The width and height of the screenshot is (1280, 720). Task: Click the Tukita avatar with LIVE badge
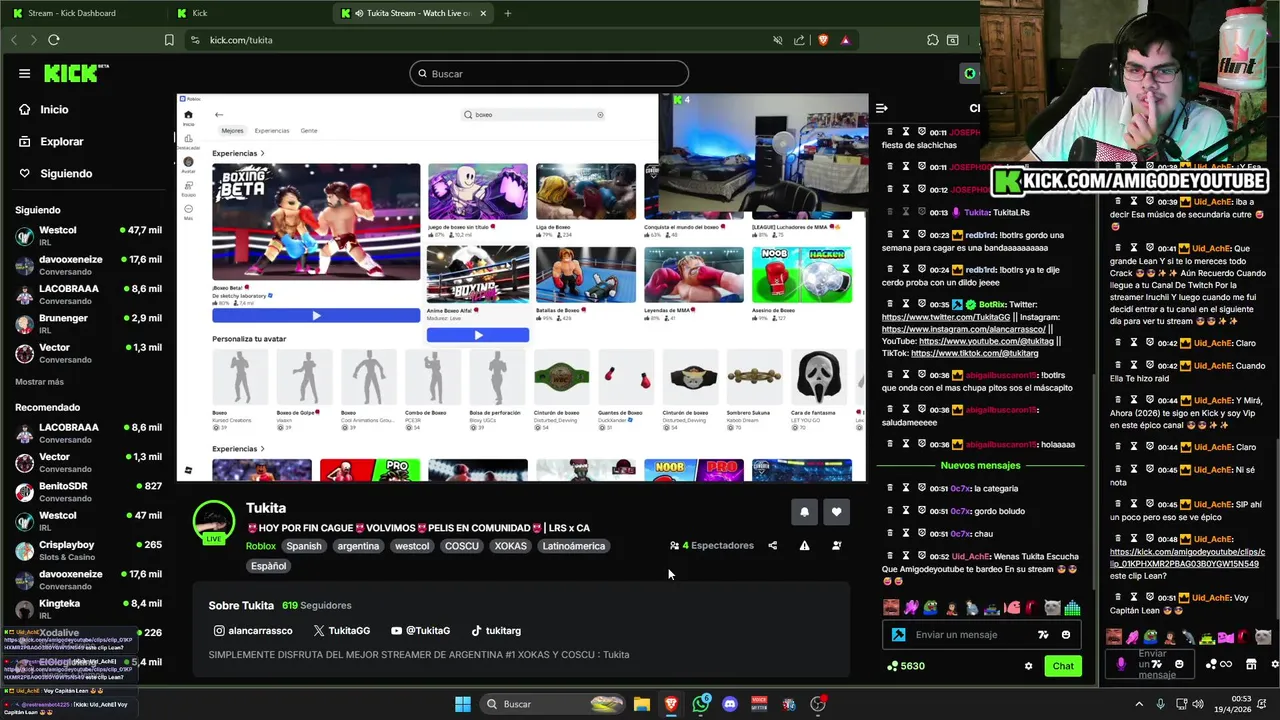213,523
